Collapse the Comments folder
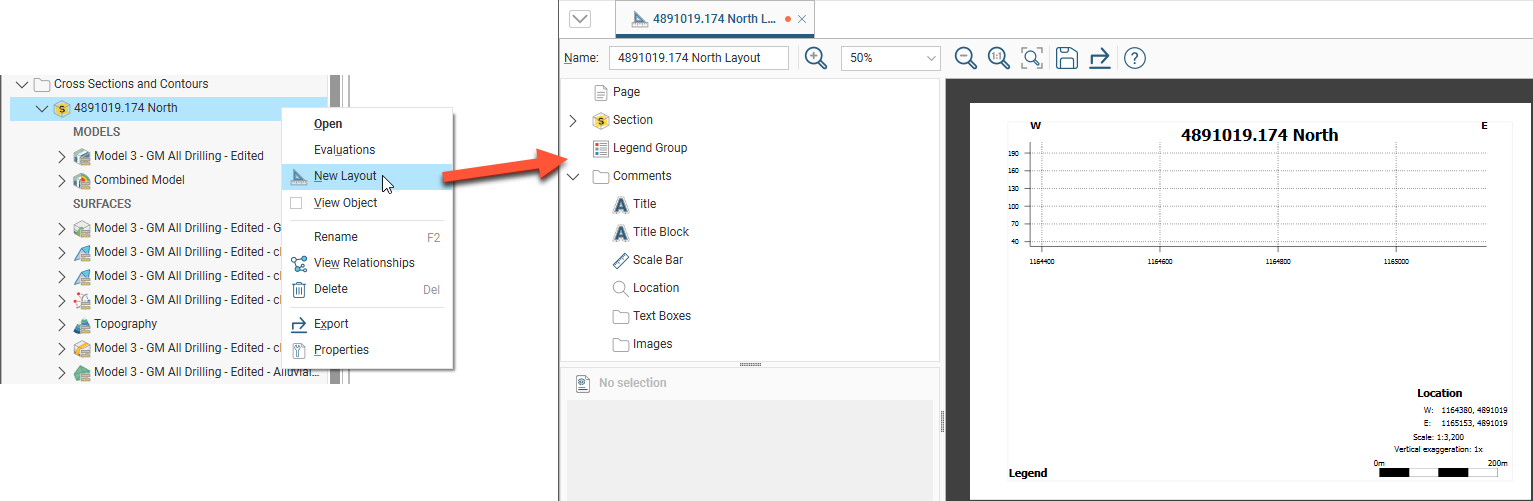This screenshot has height=501, width=1533. (573, 177)
